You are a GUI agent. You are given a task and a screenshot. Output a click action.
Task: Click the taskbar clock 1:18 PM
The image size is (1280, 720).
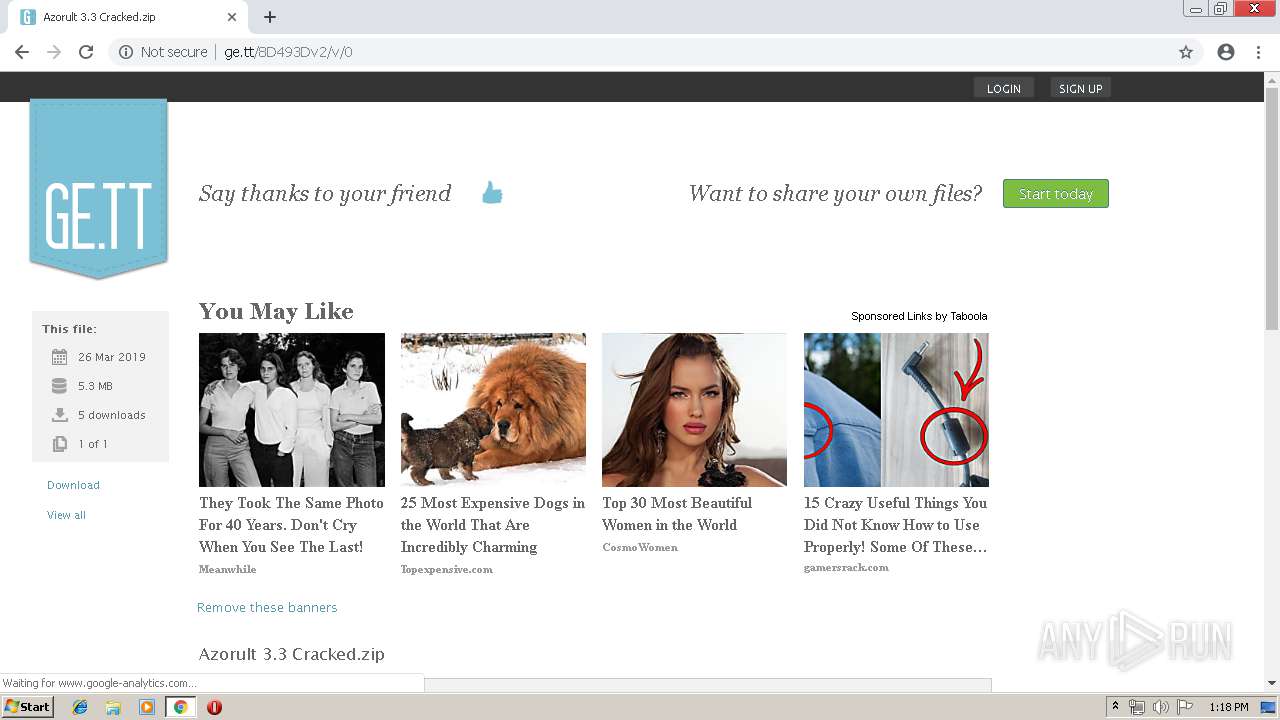click(x=1229, y=707)
